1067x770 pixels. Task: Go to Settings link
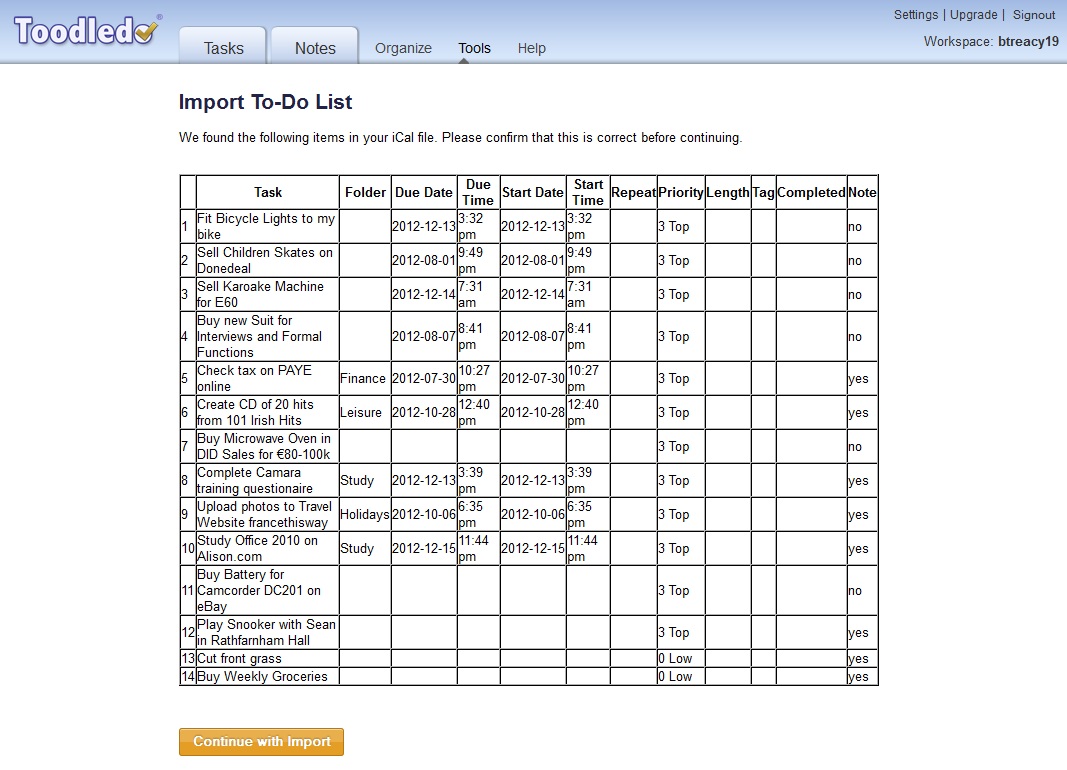(915, 15)
